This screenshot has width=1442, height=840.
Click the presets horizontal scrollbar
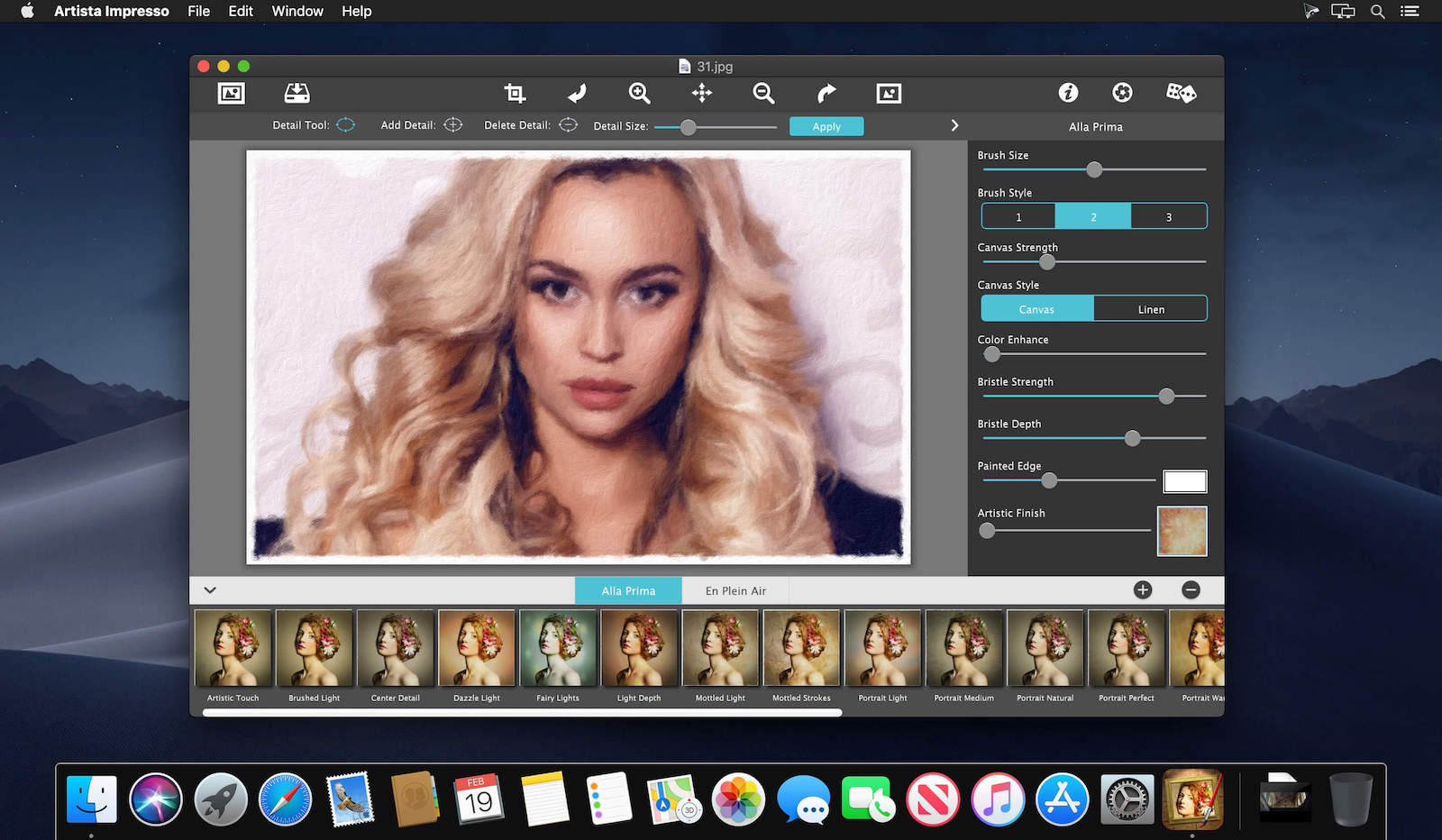click(523, 712)
